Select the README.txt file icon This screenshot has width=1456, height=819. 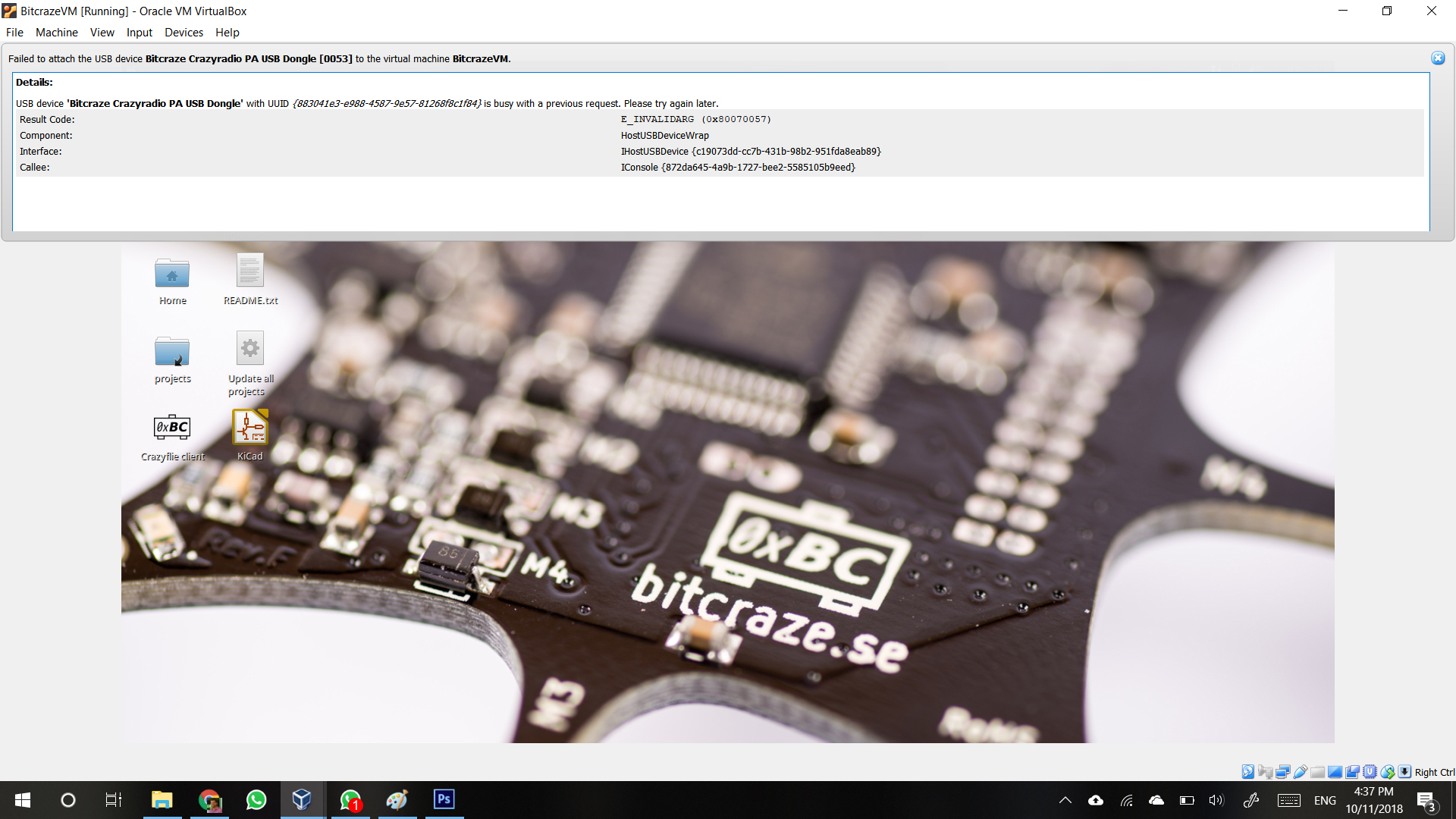[x=249, y=271]
